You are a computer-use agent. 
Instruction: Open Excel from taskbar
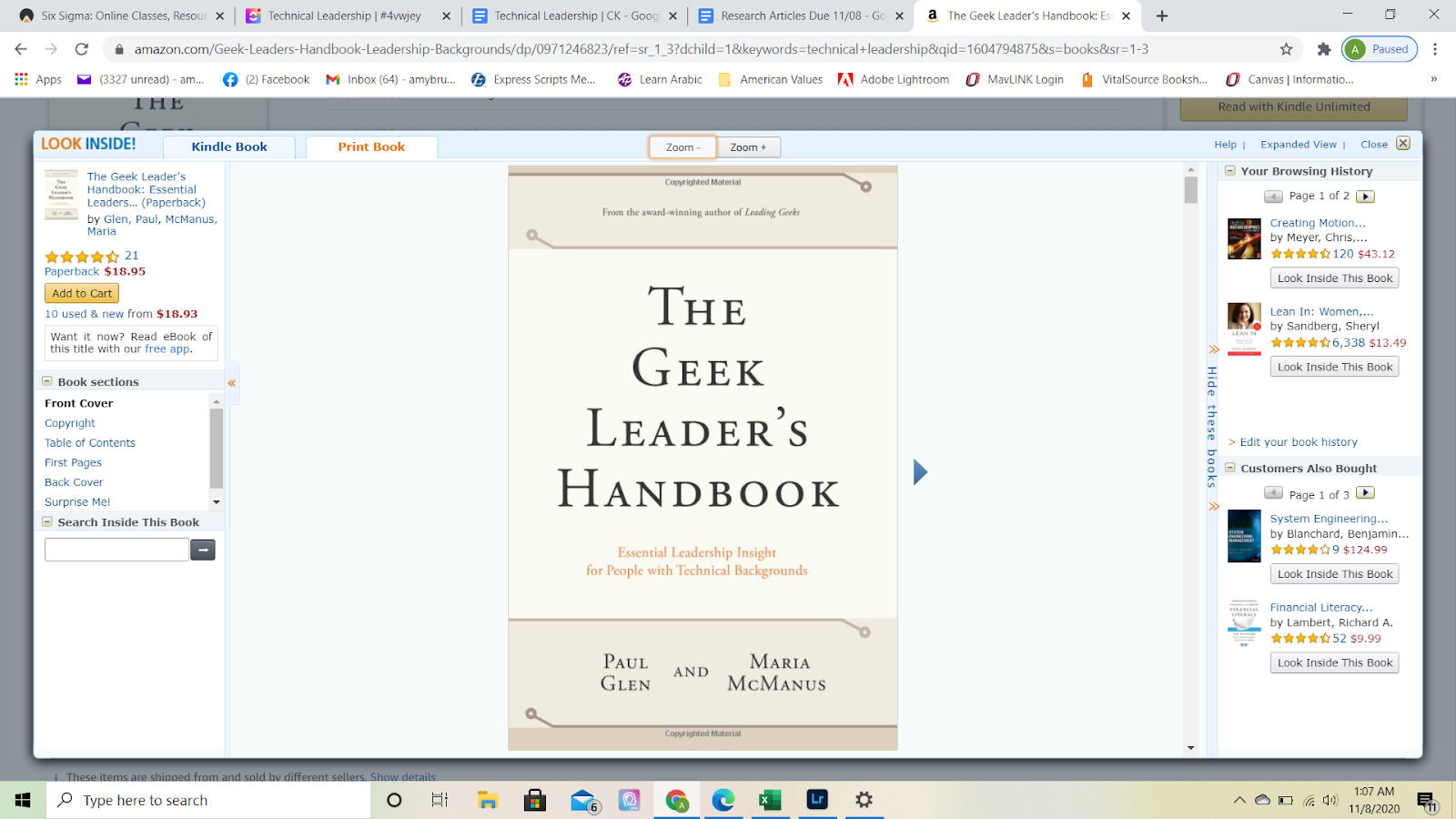click(770, 800)
